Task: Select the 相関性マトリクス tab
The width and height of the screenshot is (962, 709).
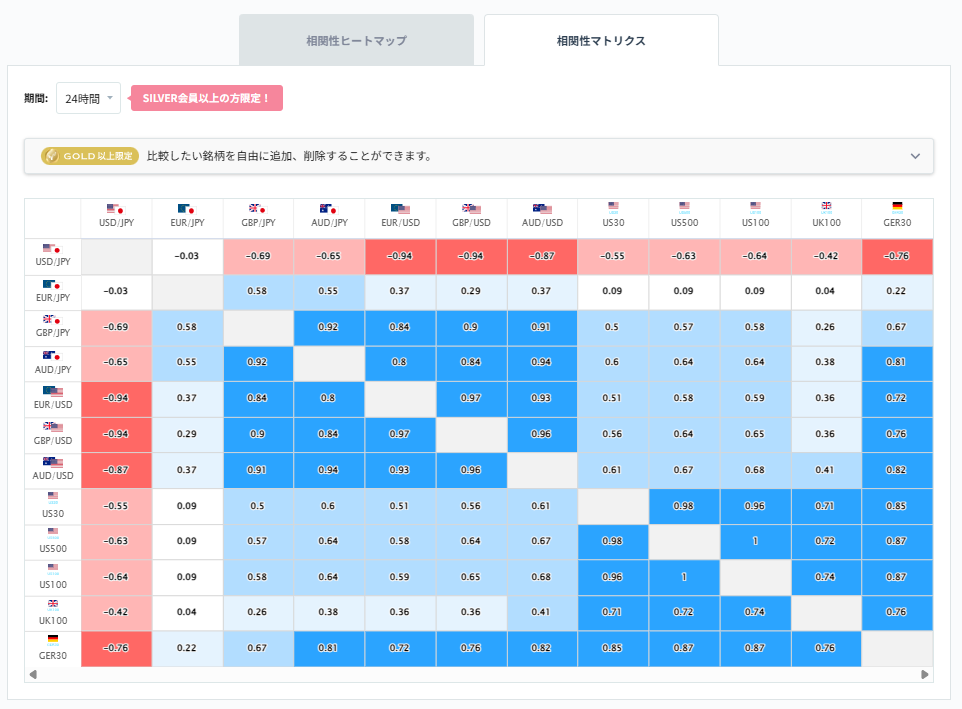Action: tap(601, 40)
